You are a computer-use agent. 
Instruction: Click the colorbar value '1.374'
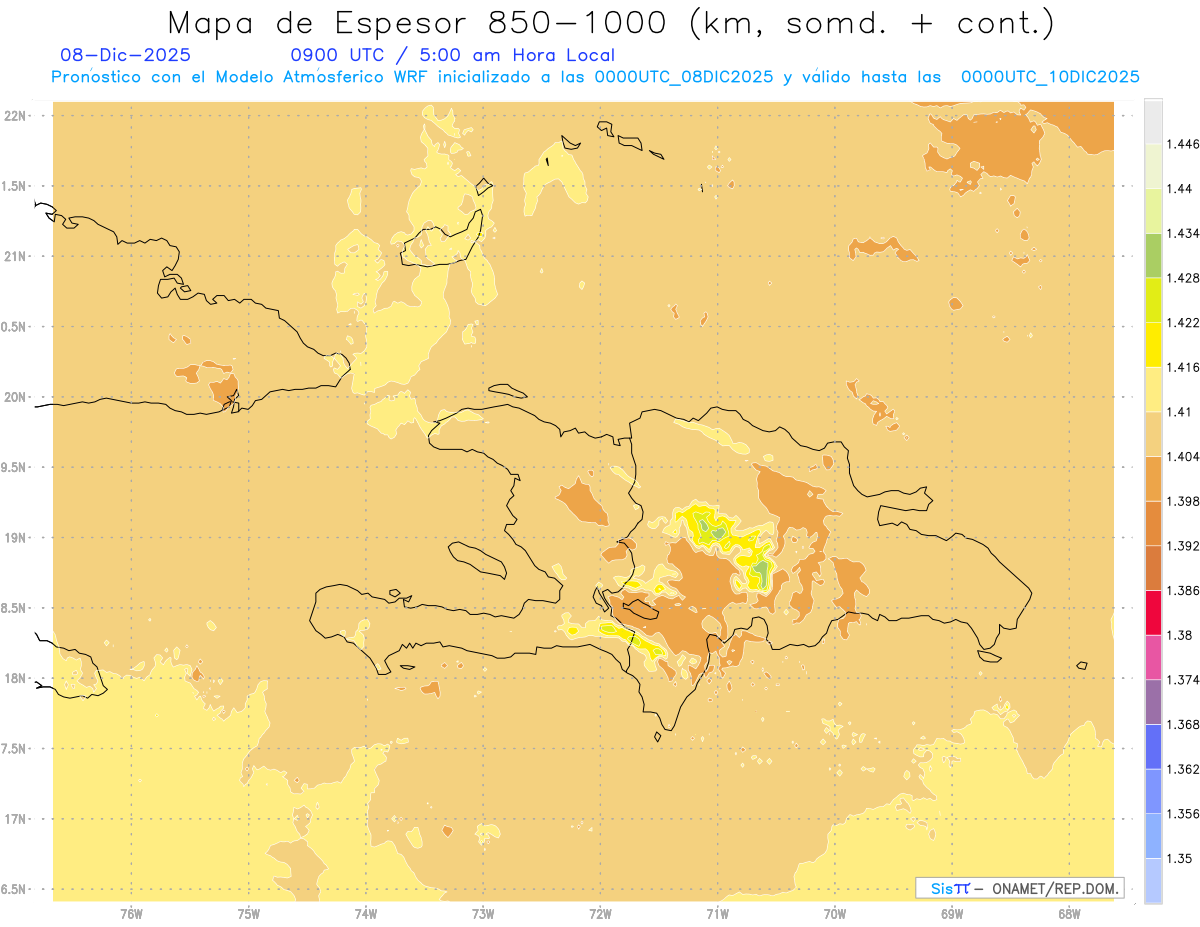pos(1182,680)
